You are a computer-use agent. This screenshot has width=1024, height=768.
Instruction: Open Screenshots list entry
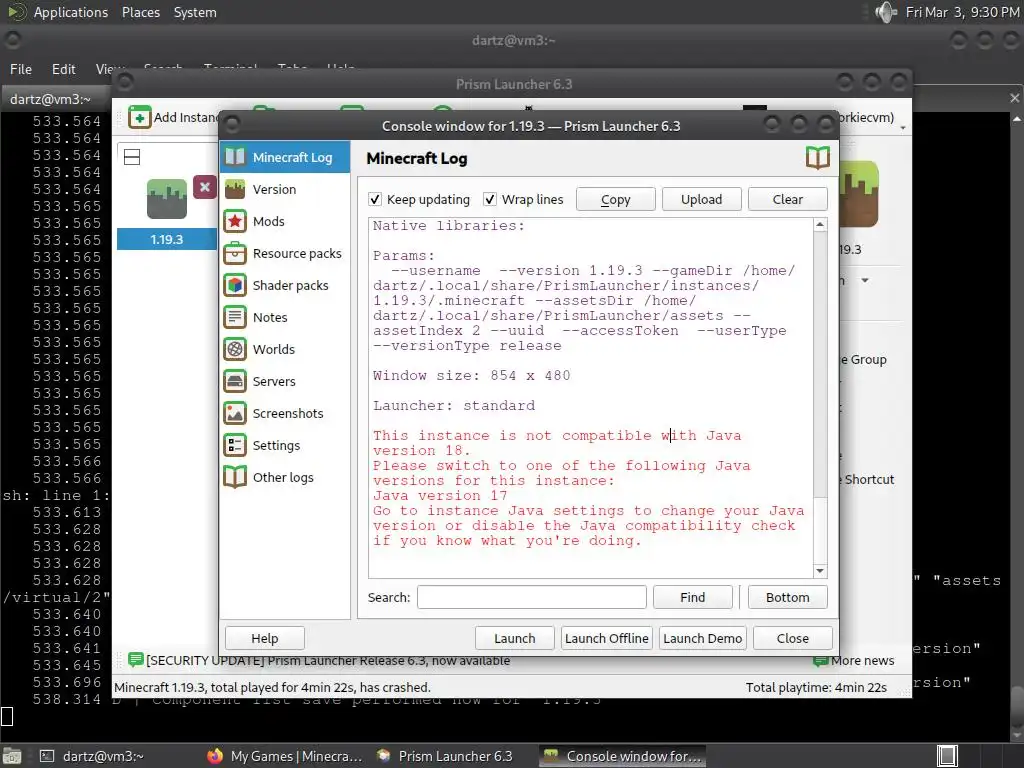point(285,413)
